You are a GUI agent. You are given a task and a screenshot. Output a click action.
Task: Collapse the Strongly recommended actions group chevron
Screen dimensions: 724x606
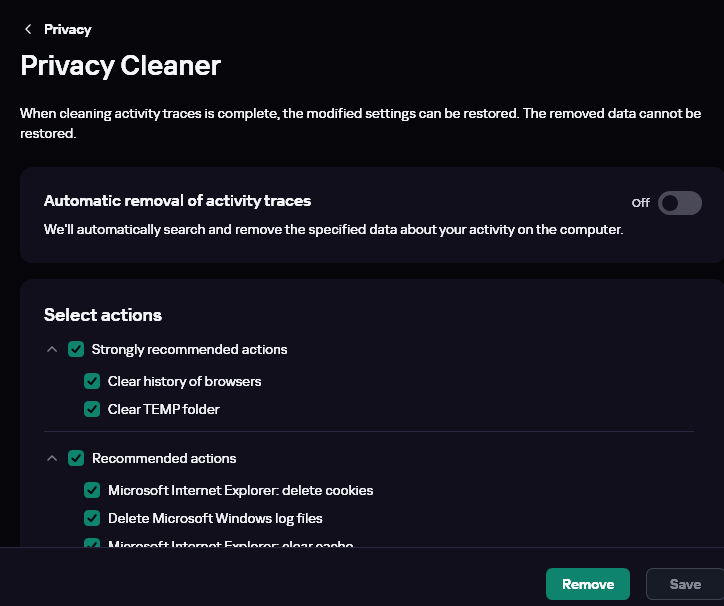tap(52, 349)
